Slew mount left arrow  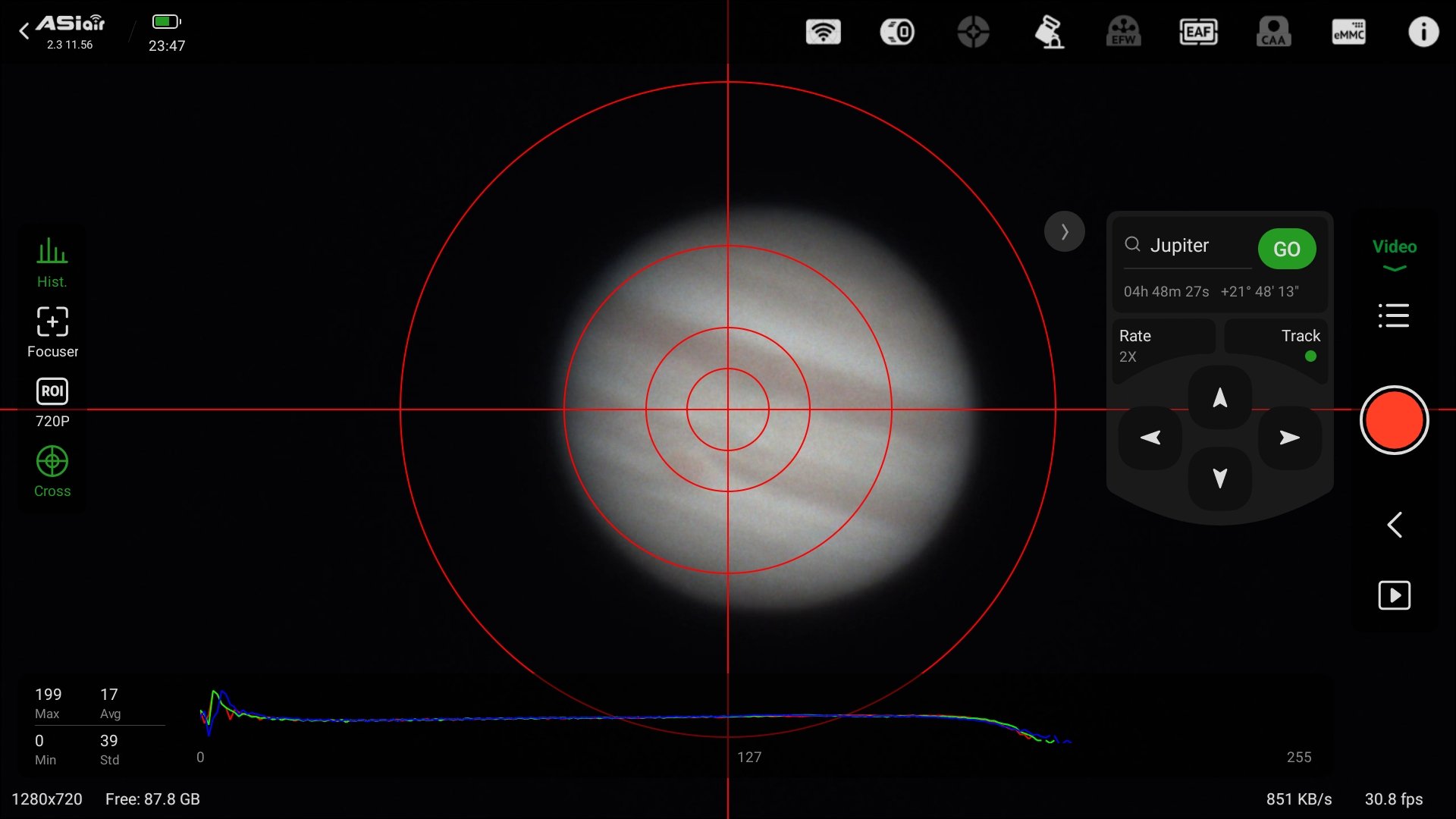coord(1150,438)
